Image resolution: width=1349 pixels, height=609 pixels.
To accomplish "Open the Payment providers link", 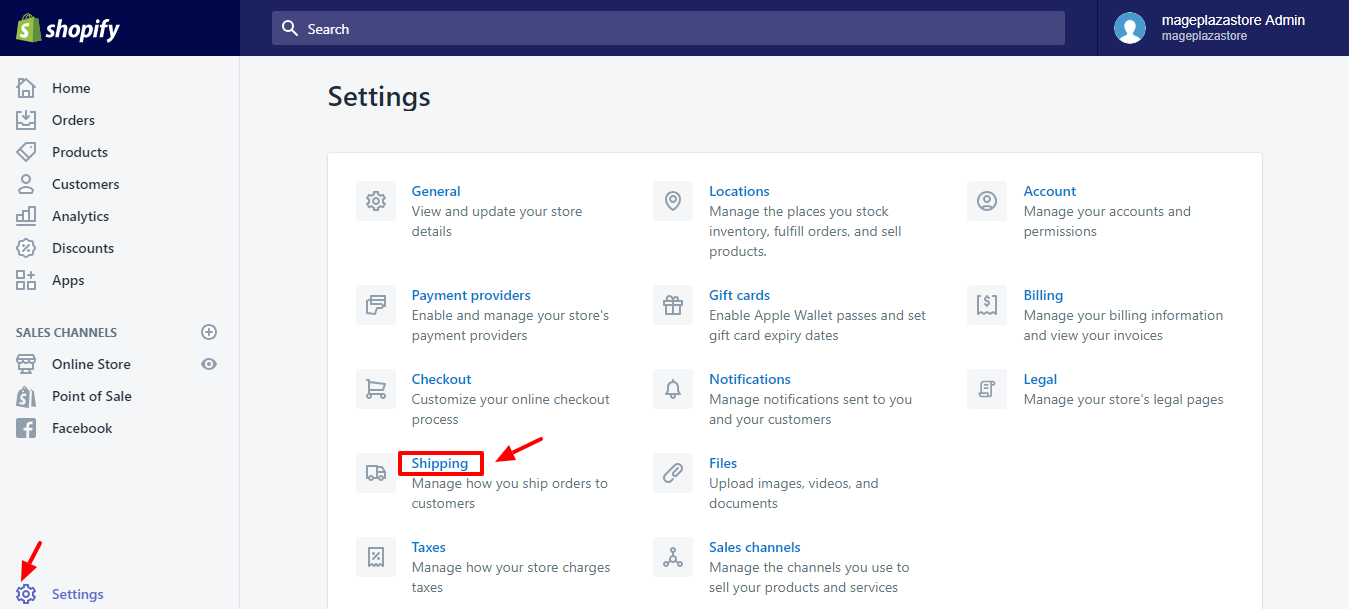I will (x=471, y=295).
